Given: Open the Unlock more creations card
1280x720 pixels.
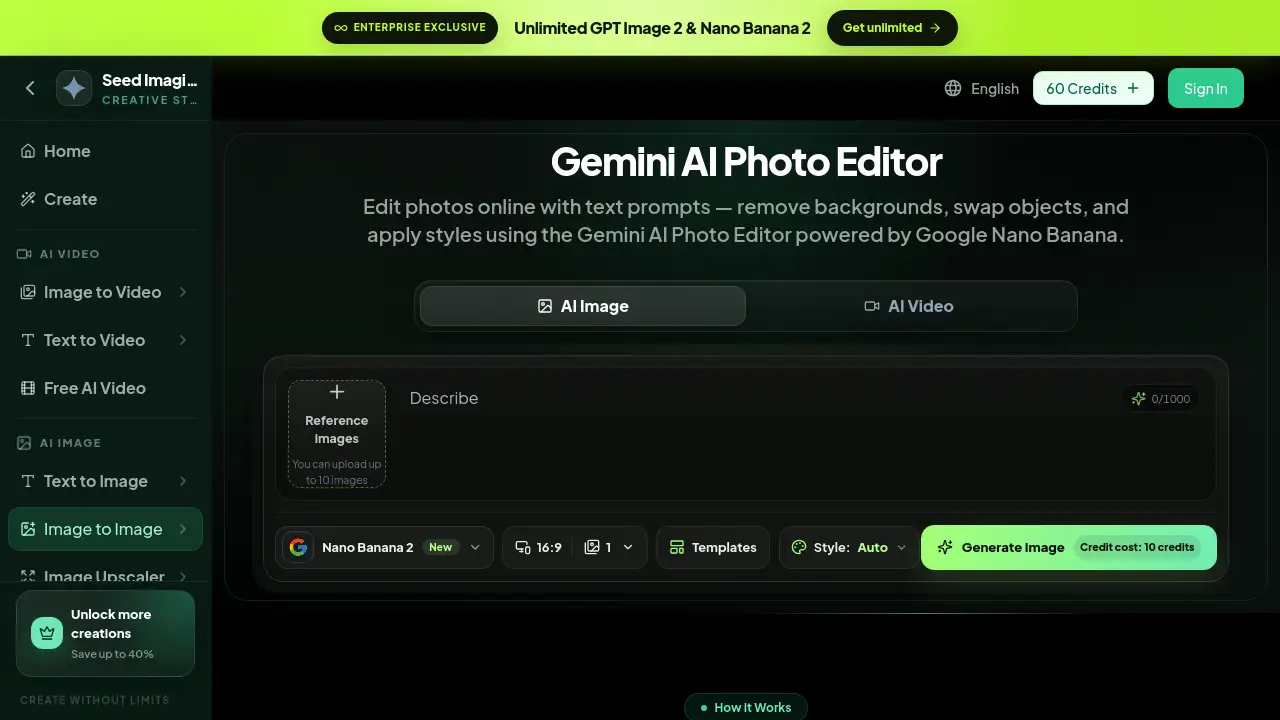Looking at the screenshot, I should tap(105, 633).
